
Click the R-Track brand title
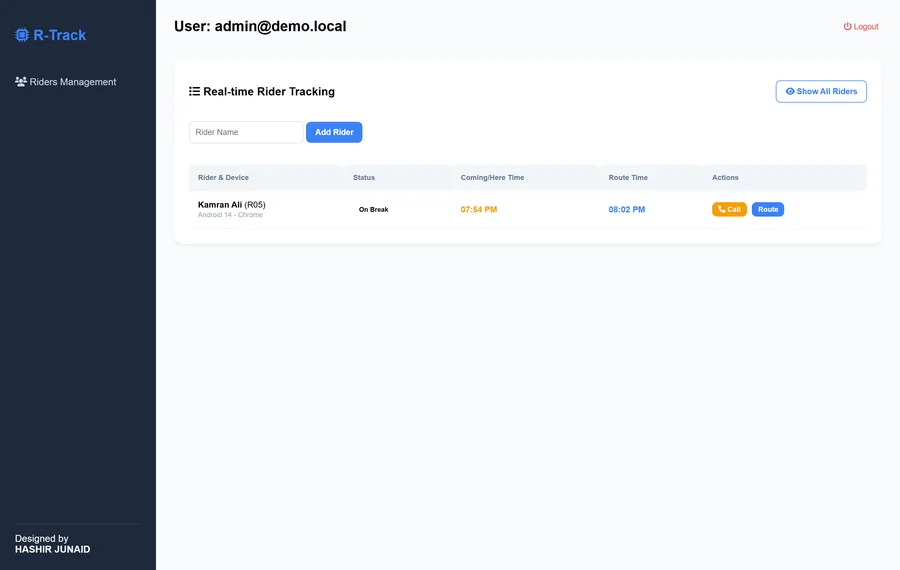[60, 35]
